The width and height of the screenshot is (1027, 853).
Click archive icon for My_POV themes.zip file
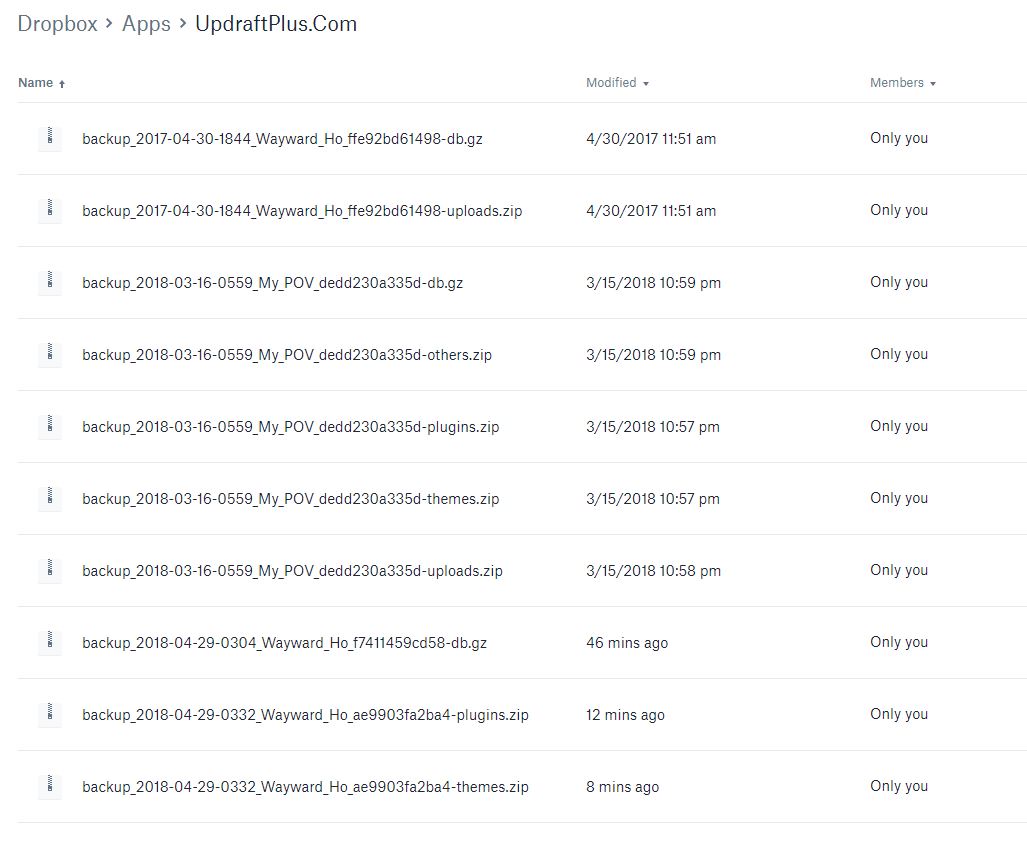pos(50,499)
